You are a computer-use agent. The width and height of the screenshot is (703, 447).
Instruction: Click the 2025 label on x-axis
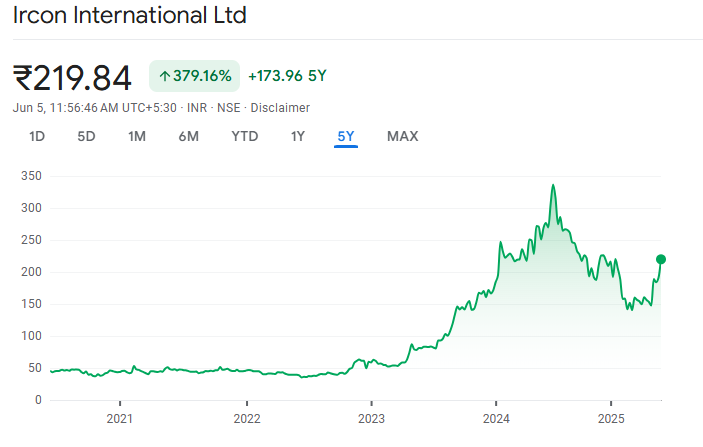(x=611, y=417)
